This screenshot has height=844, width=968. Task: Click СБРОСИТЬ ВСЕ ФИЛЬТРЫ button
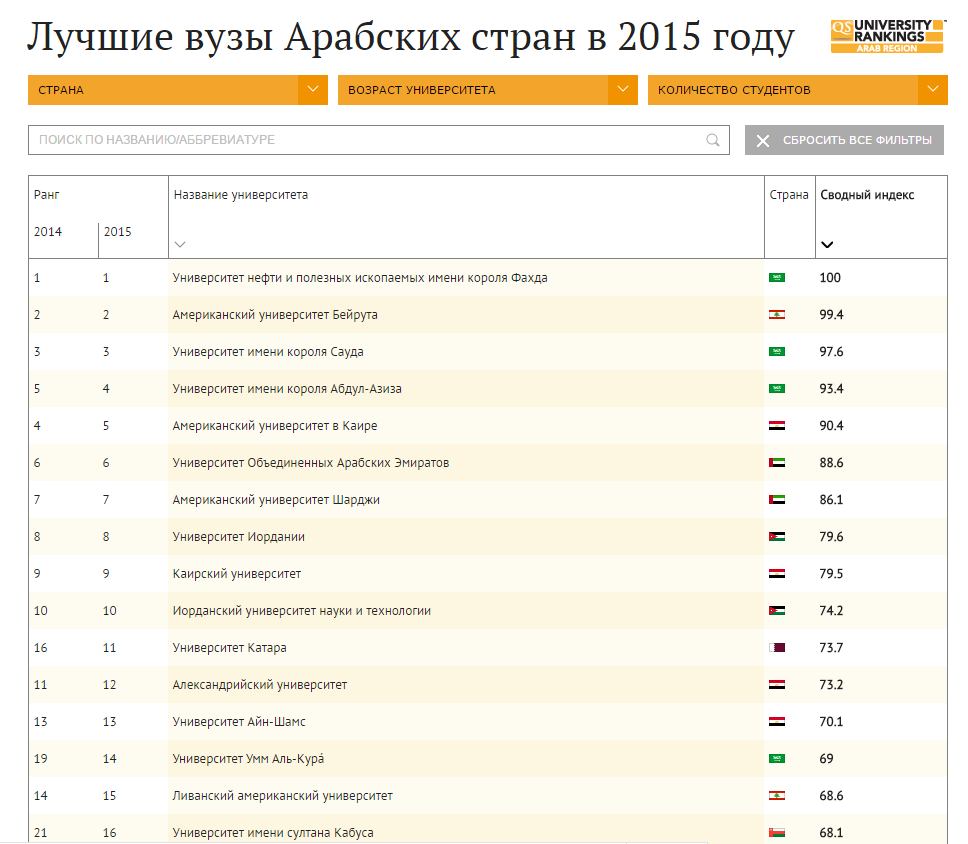(x=844, y=140)
